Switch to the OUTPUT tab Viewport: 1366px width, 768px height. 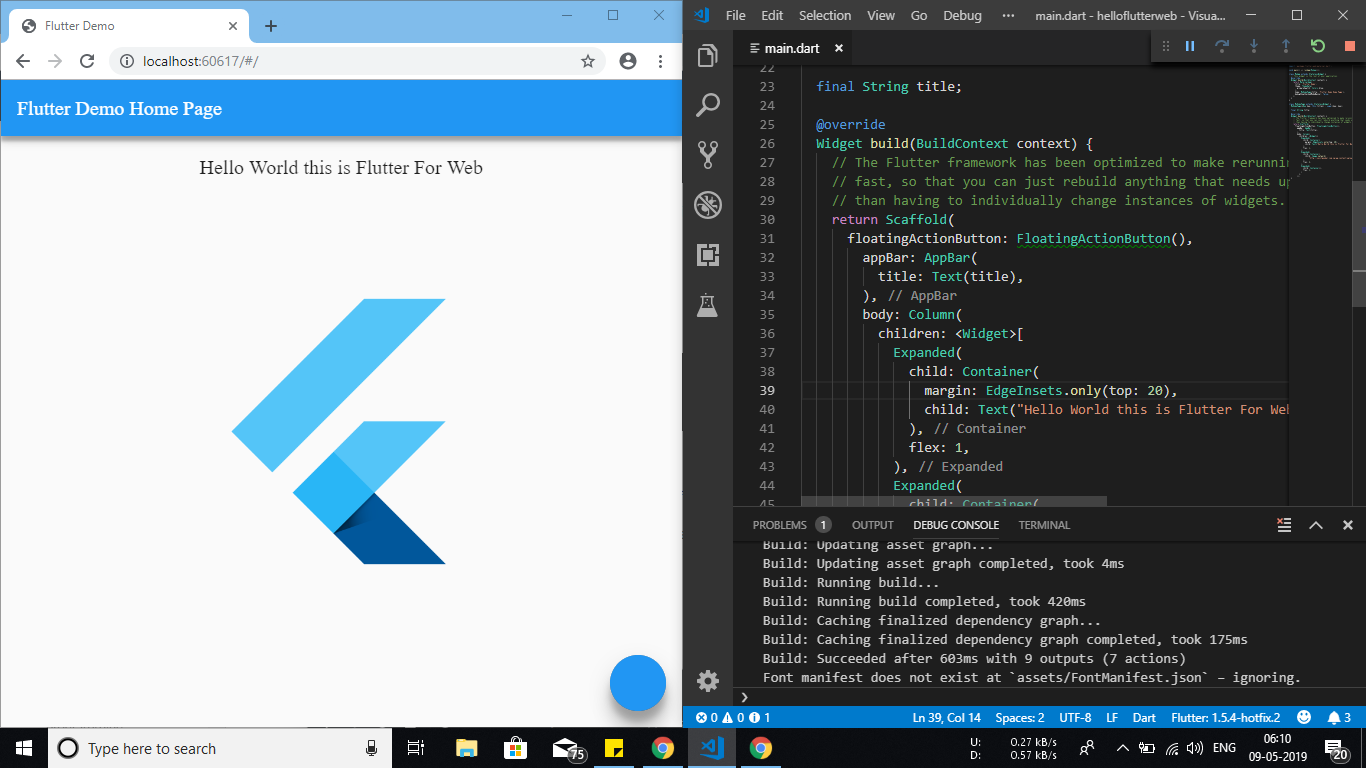[873, 525]
